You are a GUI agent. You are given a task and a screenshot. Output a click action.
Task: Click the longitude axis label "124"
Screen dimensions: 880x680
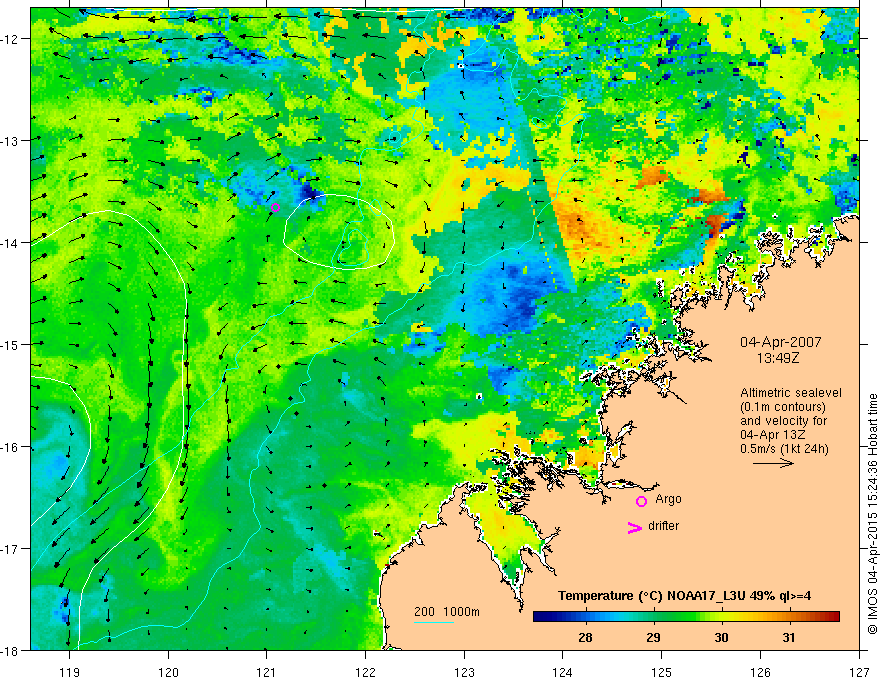tap(563, 672)
